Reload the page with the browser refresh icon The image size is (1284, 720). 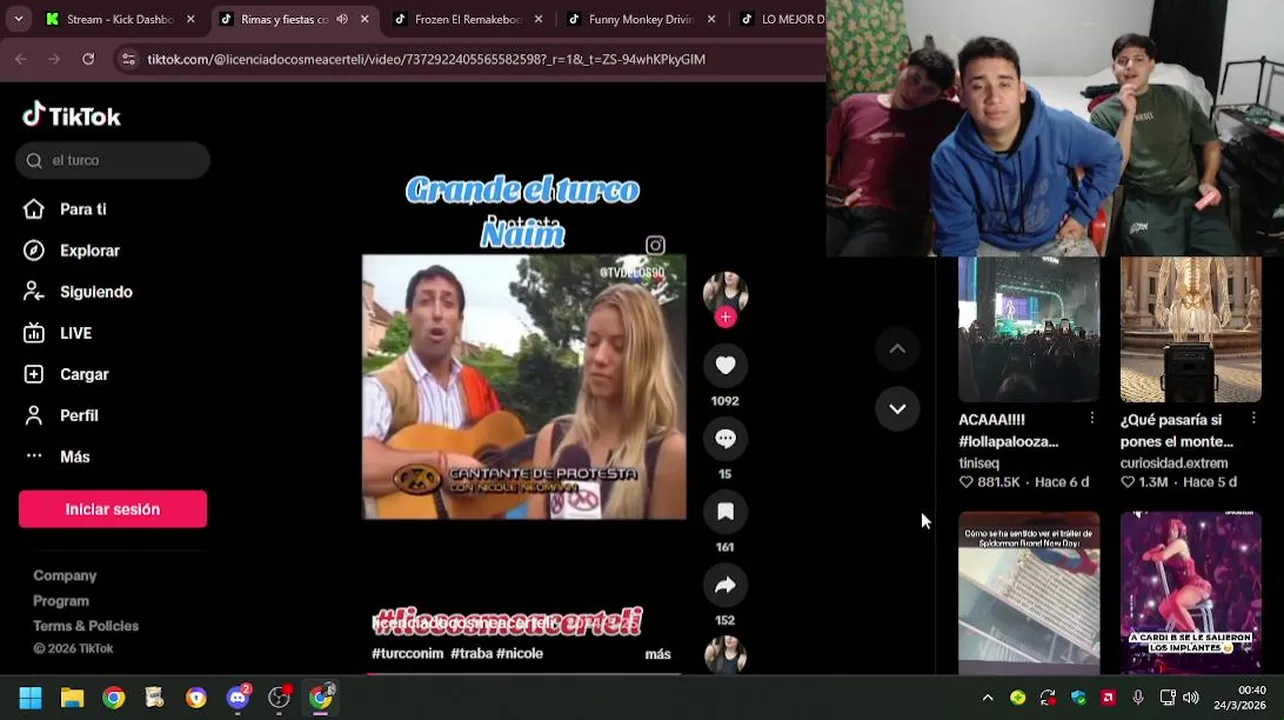pos(88,59)
